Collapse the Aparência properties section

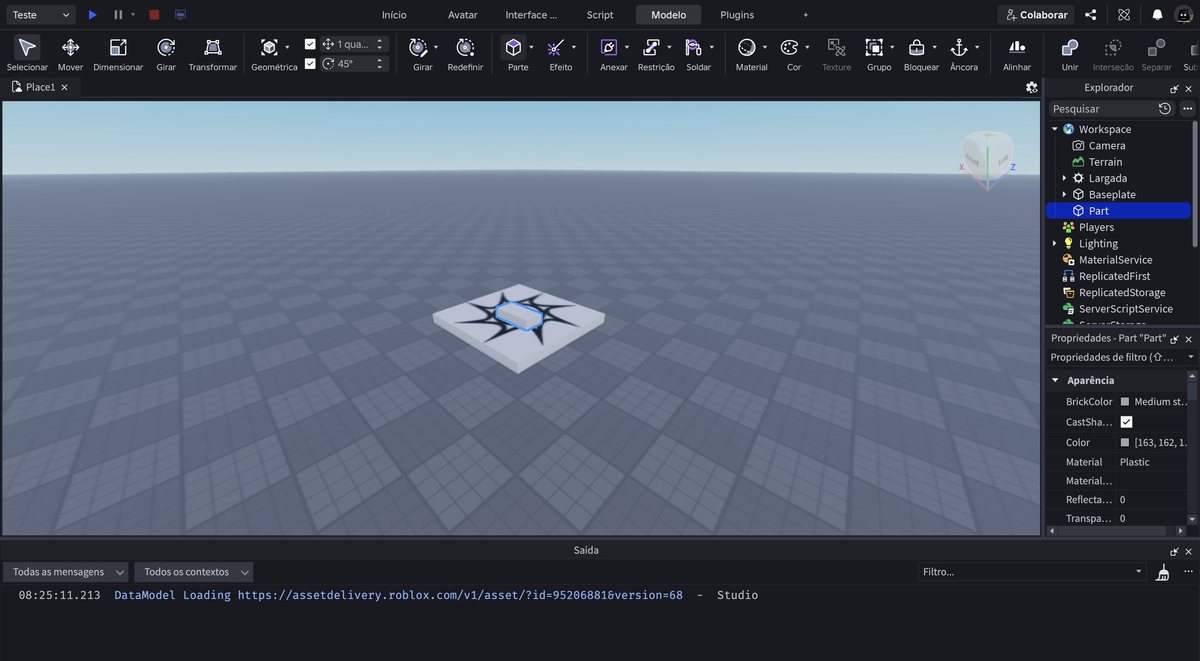1054,380
